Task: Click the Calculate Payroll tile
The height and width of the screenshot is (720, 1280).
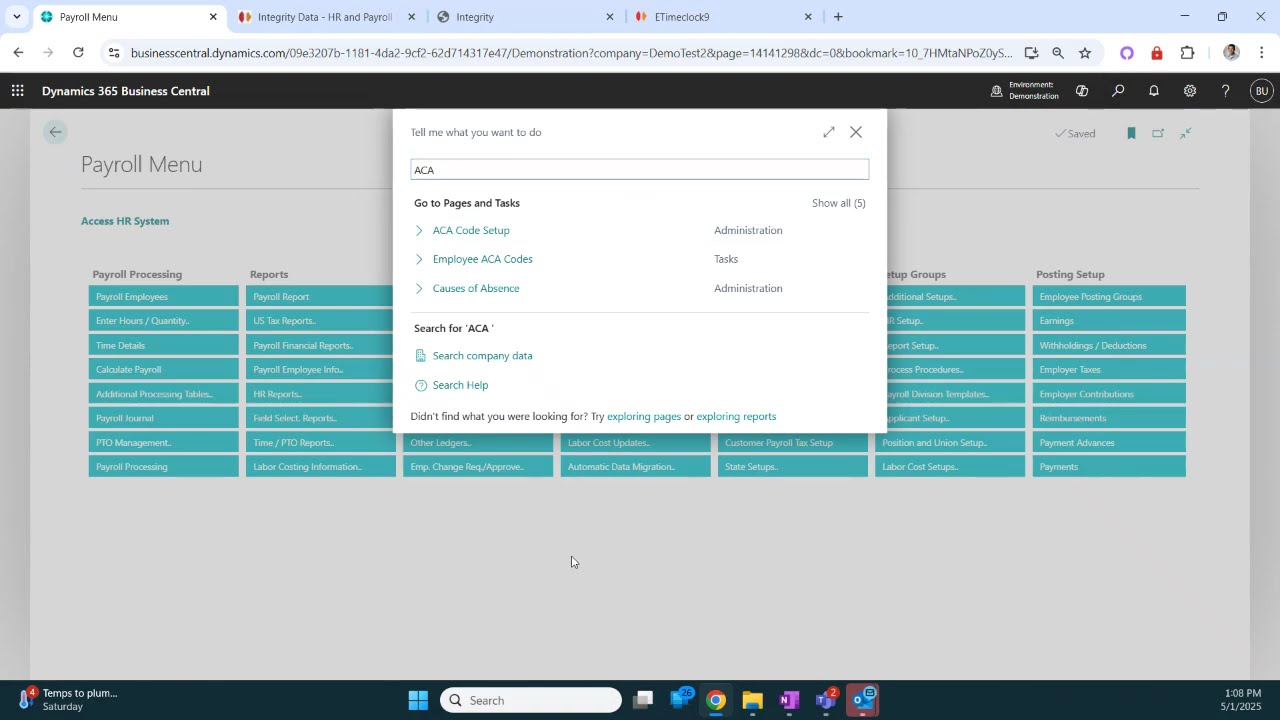Action: (164, 370)
